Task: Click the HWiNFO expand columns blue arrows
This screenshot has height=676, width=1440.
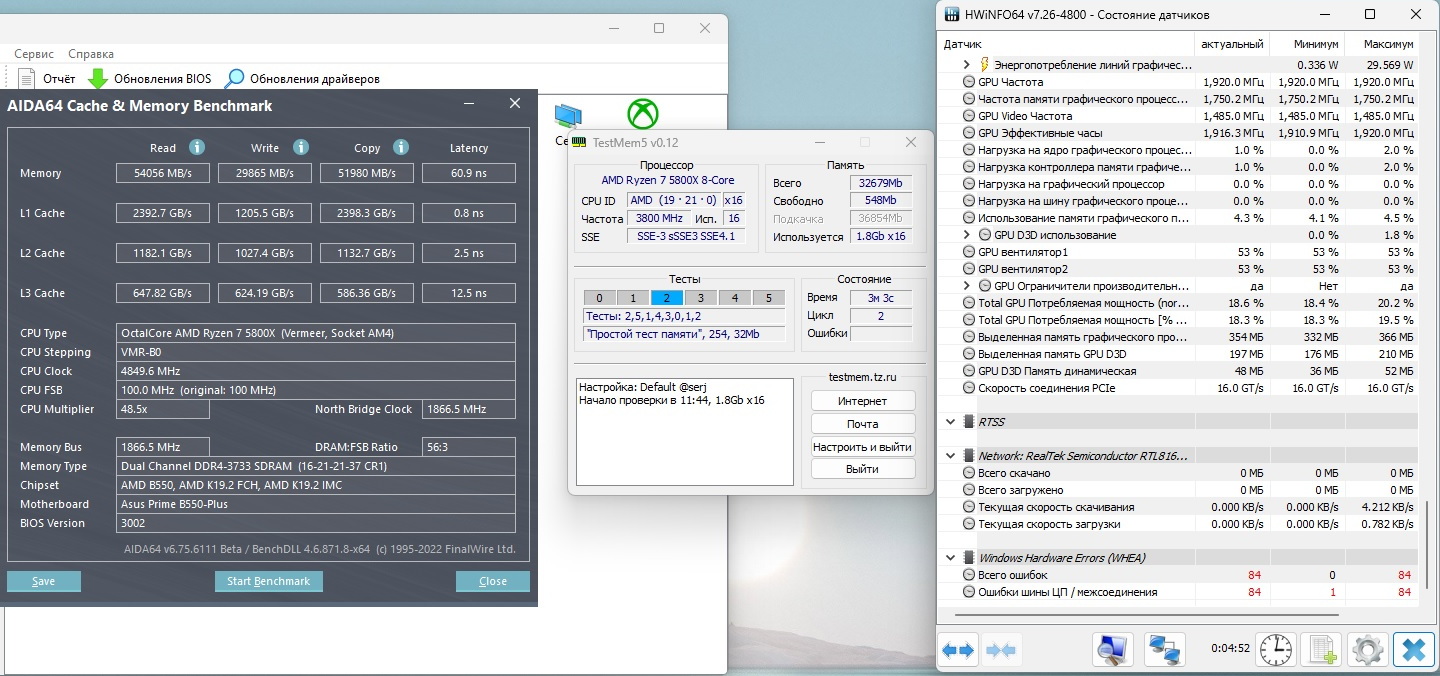Action: tap(958, 650)
